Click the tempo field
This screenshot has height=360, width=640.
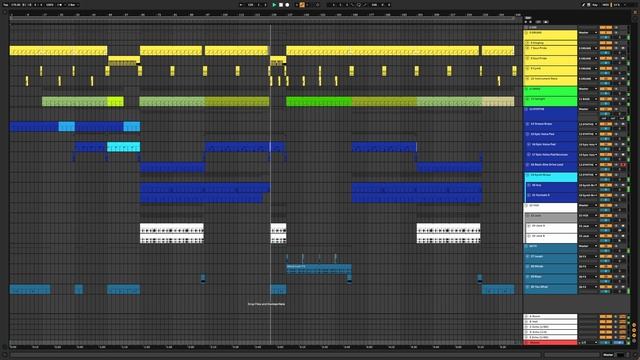point(16,5)
